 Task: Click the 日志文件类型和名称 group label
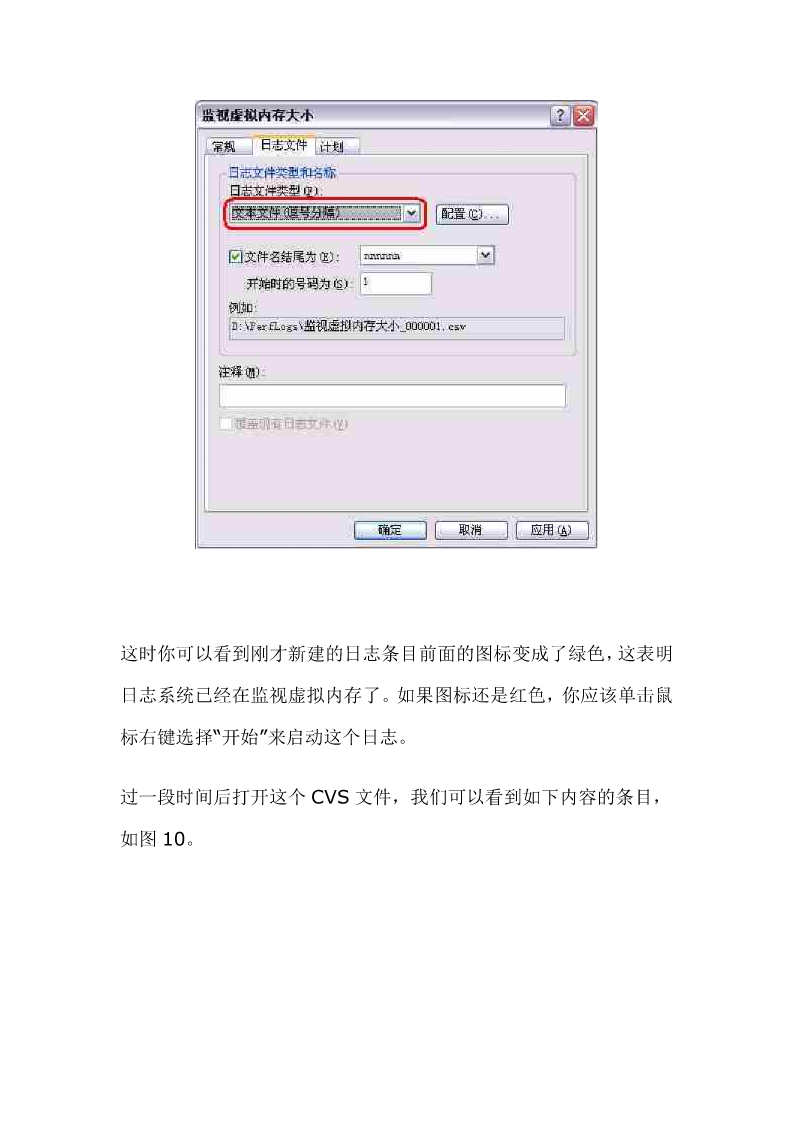(282, 173)
